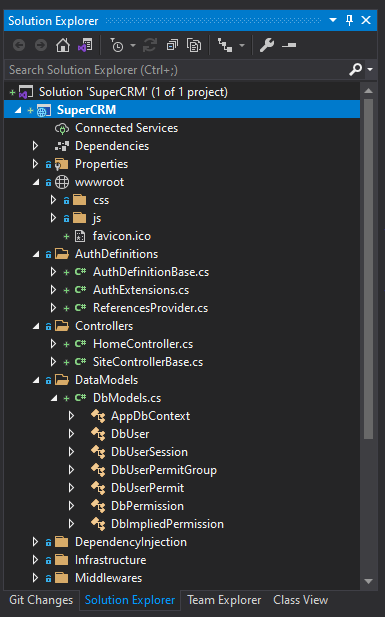Toggle the Show All Files icon
The image size is (385, 617).
point(194,45)
